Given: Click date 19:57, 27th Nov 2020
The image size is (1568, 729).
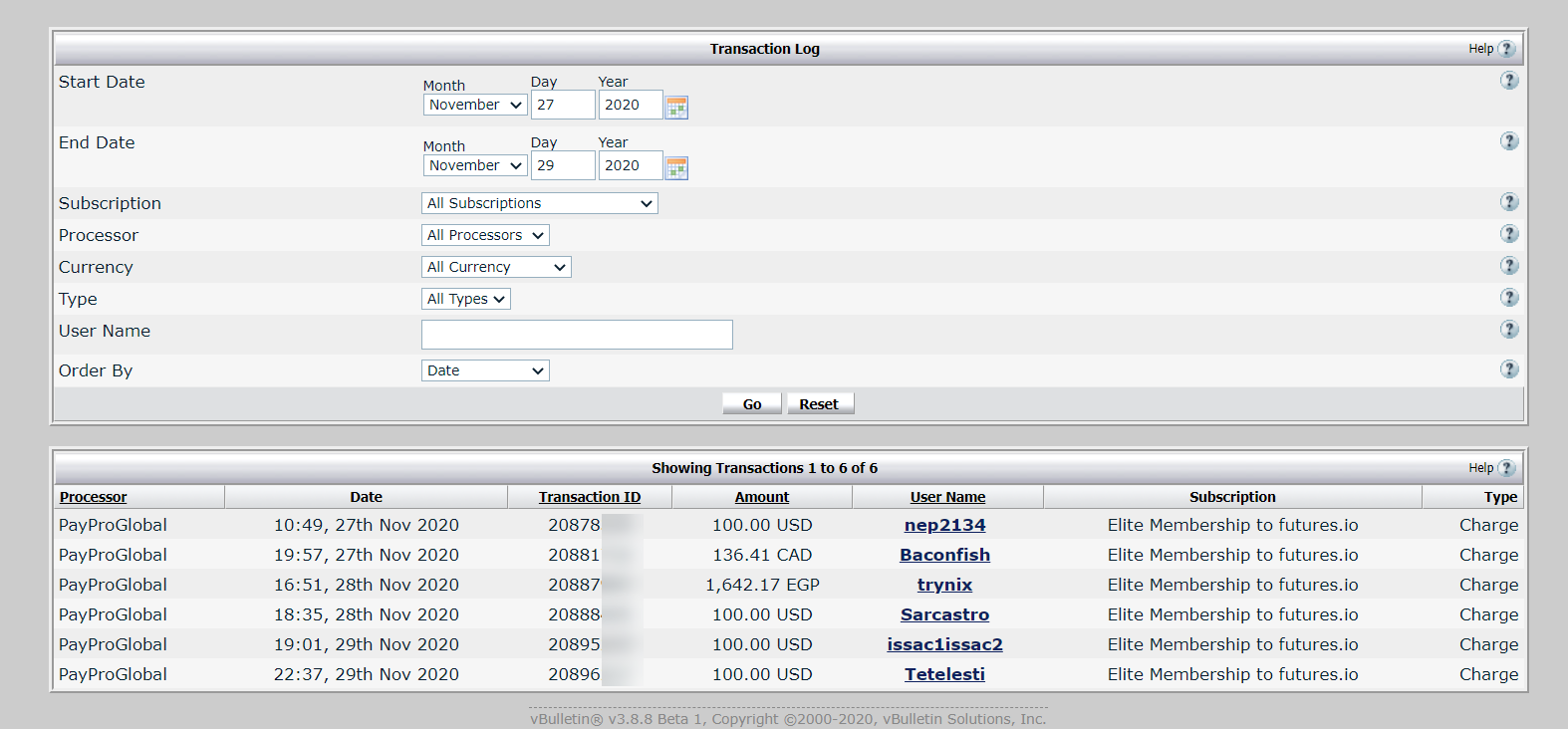Looking at the screenshot, I should (367, 555).
